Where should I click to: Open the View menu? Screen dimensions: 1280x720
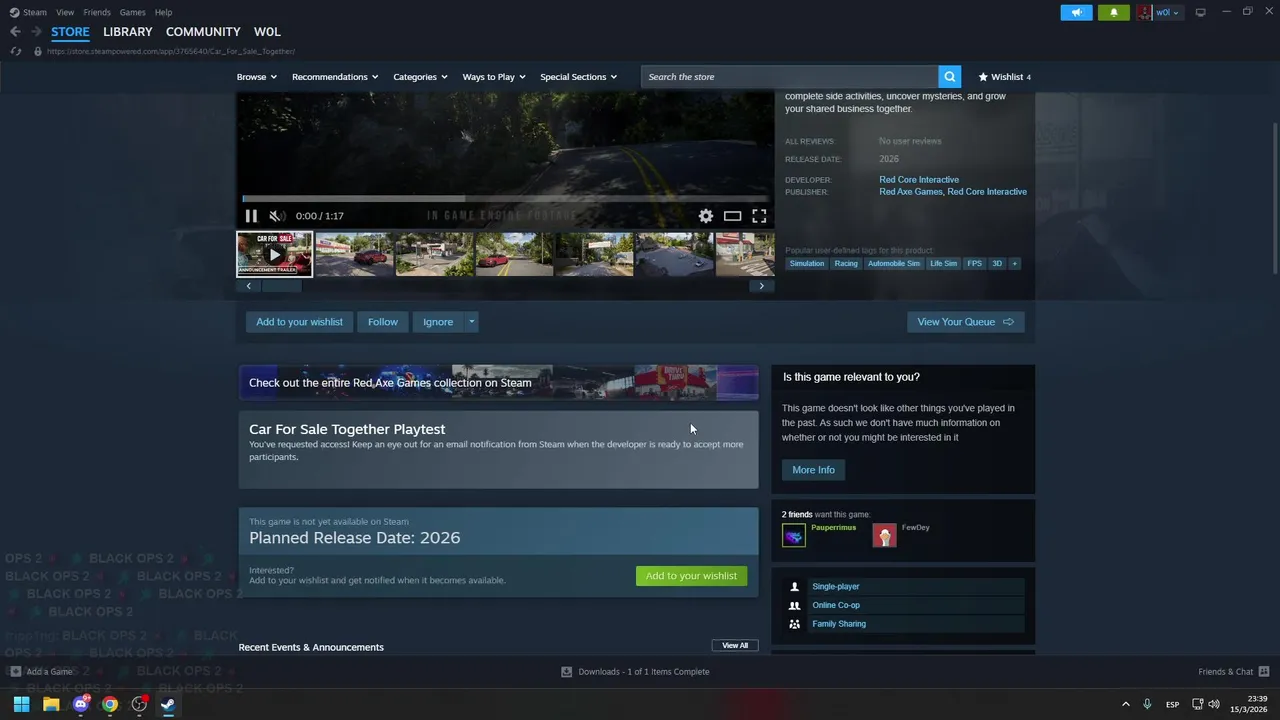click(x=65, y=12)
